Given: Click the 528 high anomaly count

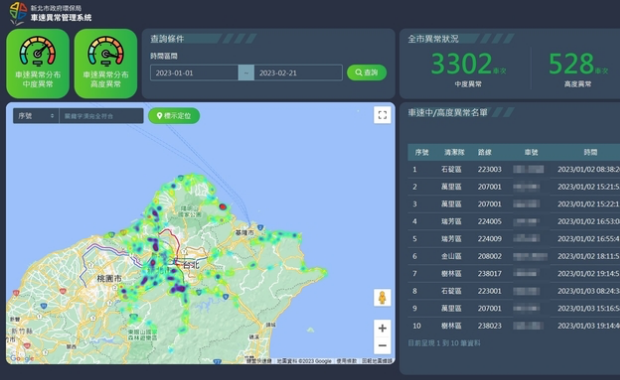Looking at the screenshot, I should pyautogui.click(x=571, y=64).
